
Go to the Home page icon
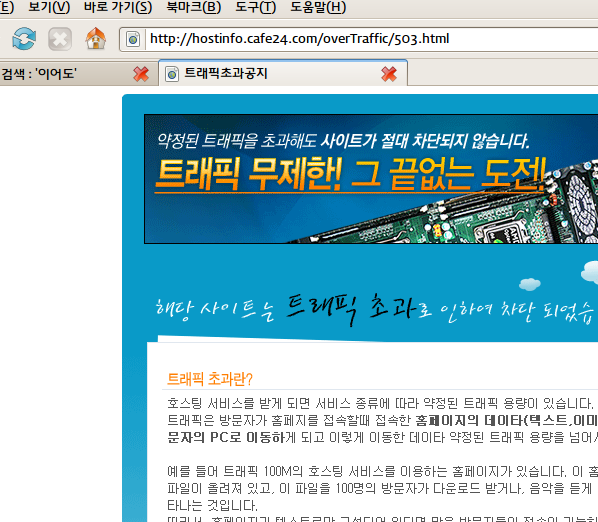click(x=96, y=39)
